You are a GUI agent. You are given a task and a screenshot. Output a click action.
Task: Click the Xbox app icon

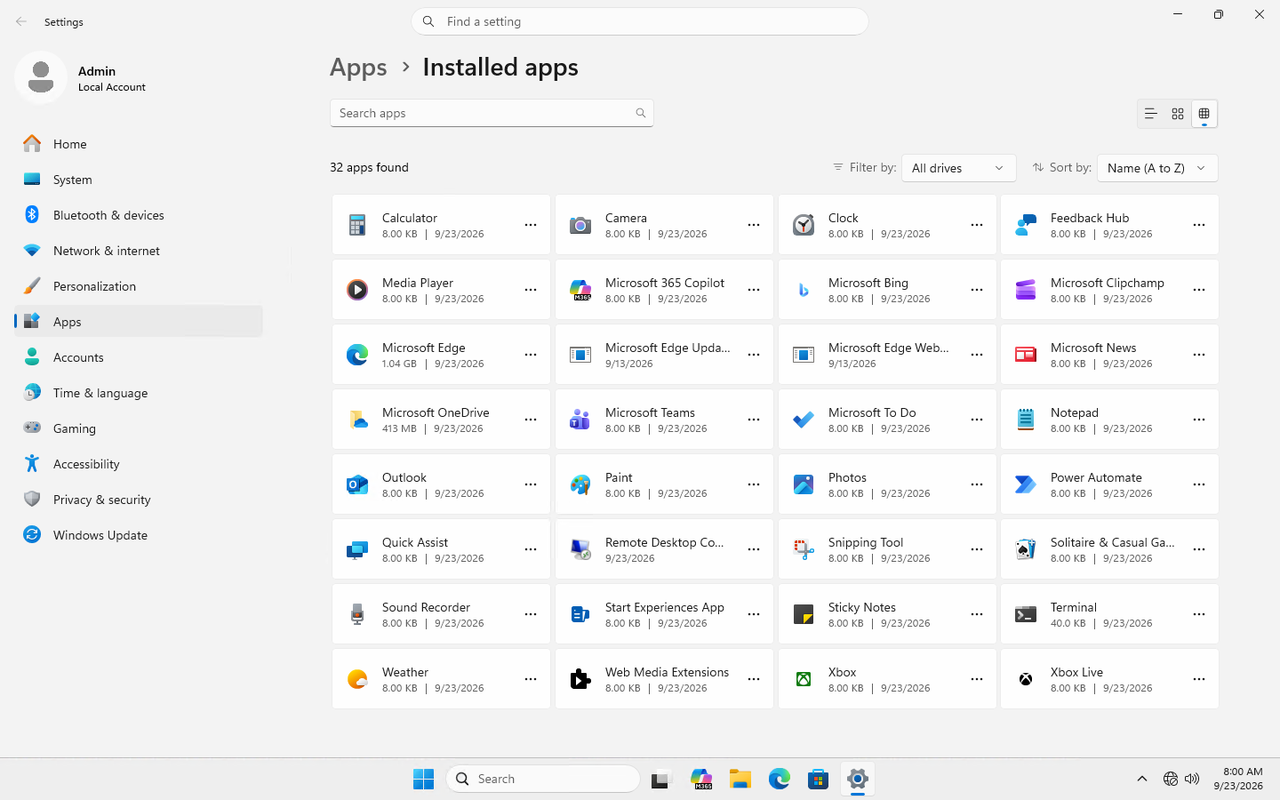(x=803, y=680)
